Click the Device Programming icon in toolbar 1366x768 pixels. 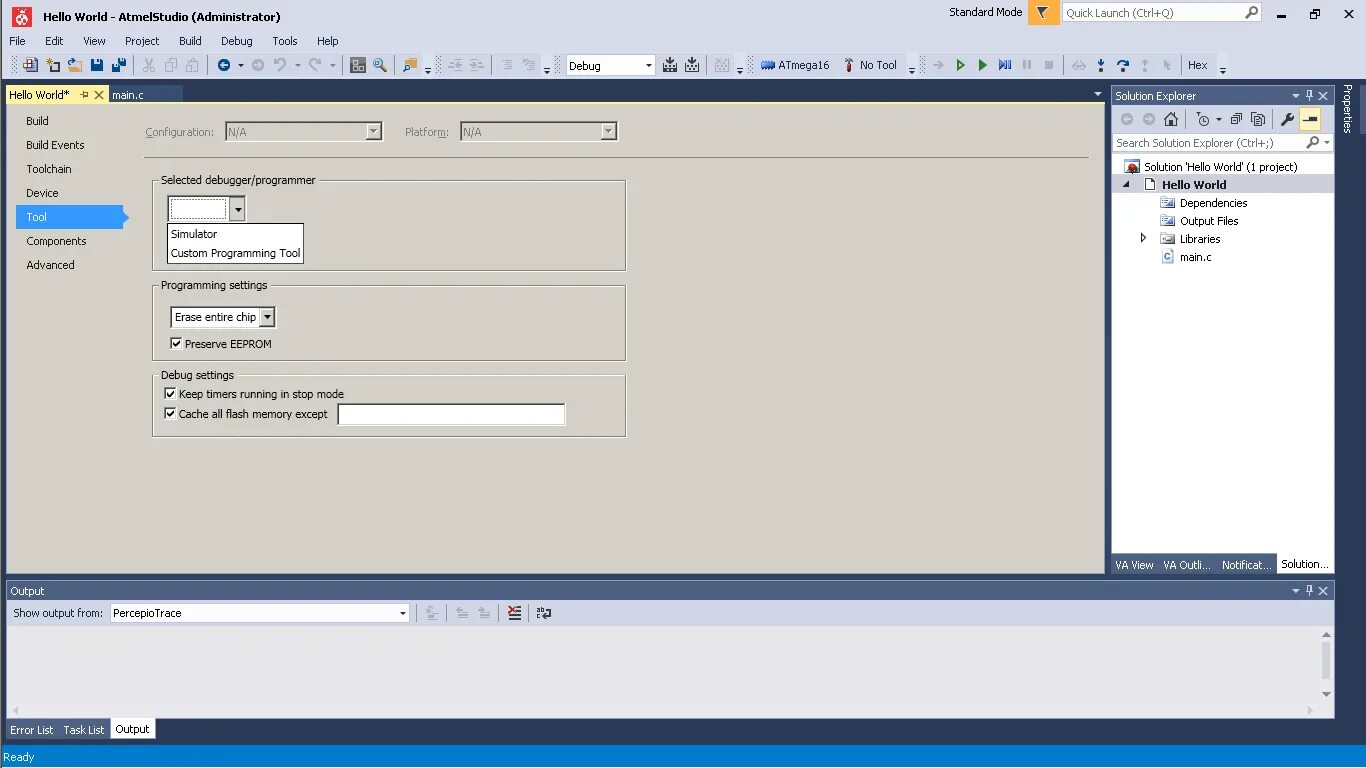coord(358,65)
